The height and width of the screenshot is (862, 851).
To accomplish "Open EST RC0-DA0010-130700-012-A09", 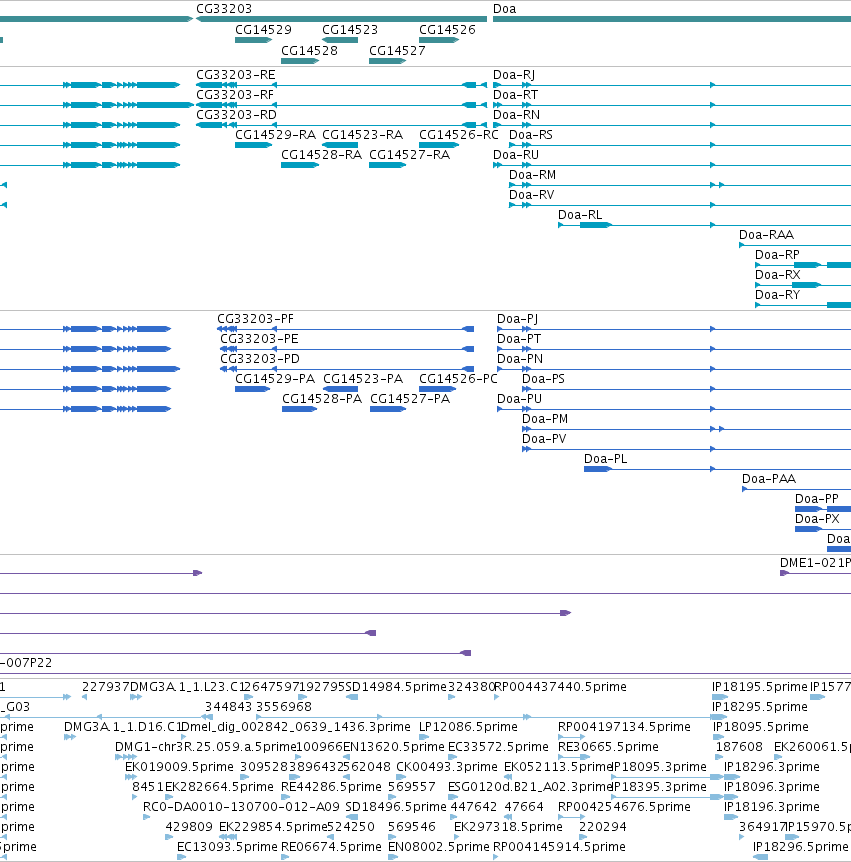I will pyautogui.click(x=241, y=806).
